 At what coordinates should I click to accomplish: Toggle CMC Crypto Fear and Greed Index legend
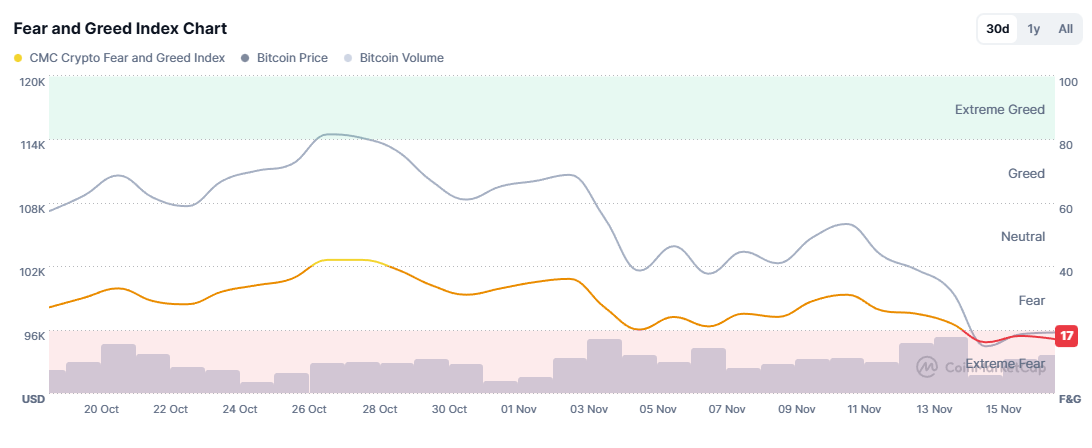pyautogui.click(x=119, y=58)
